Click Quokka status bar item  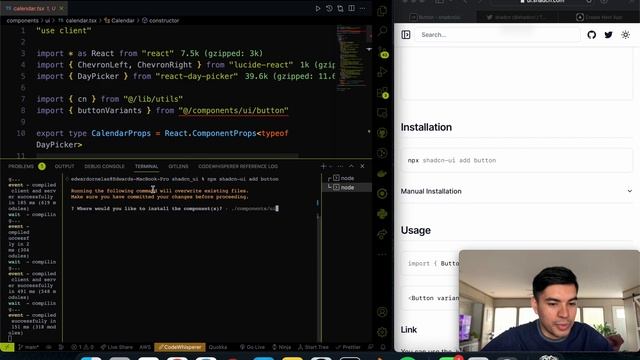point(218,347)
